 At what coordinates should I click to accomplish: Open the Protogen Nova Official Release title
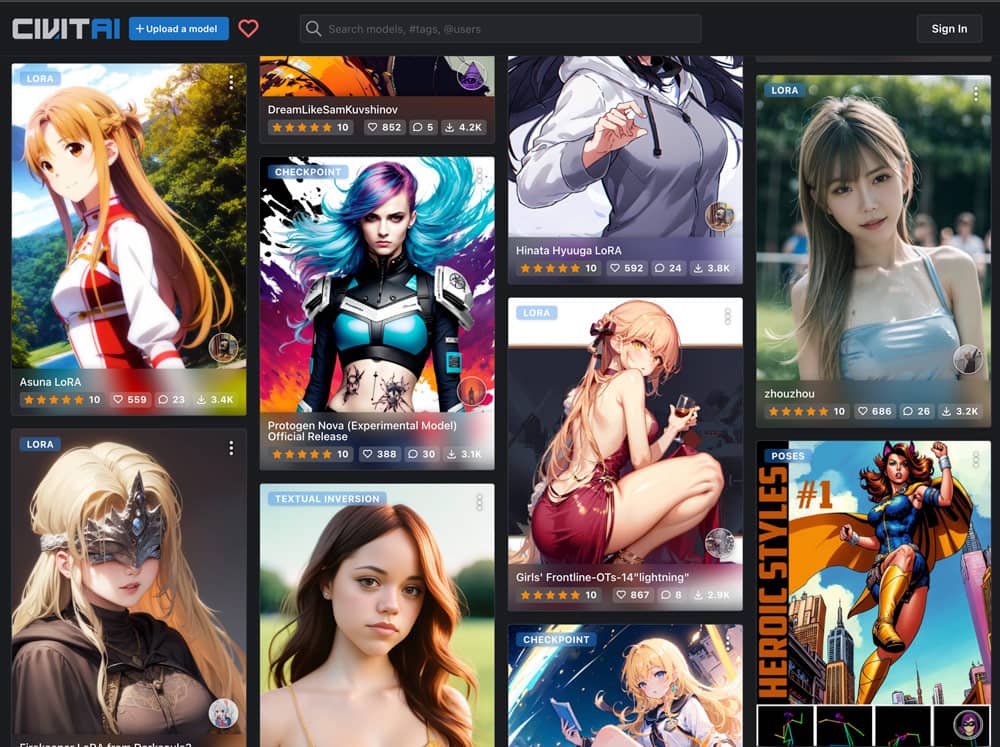[362, 431]
